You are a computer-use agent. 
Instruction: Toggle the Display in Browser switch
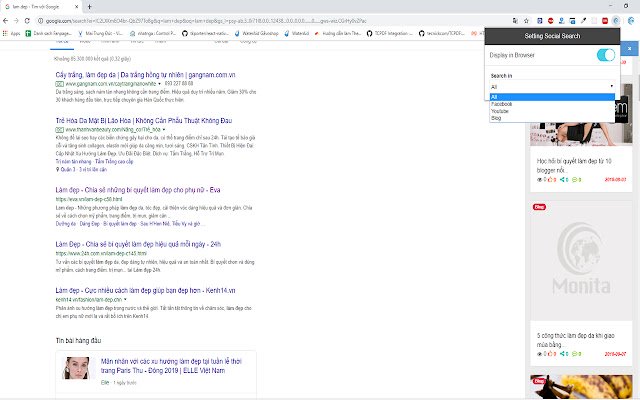[606, 55]
